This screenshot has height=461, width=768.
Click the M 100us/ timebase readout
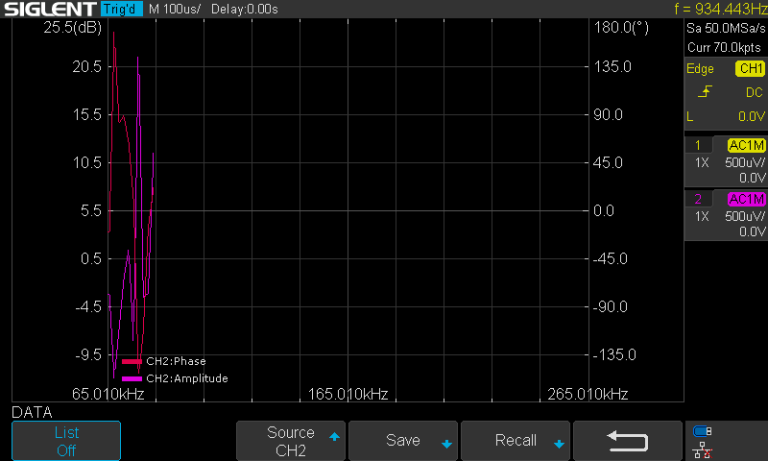175,9
